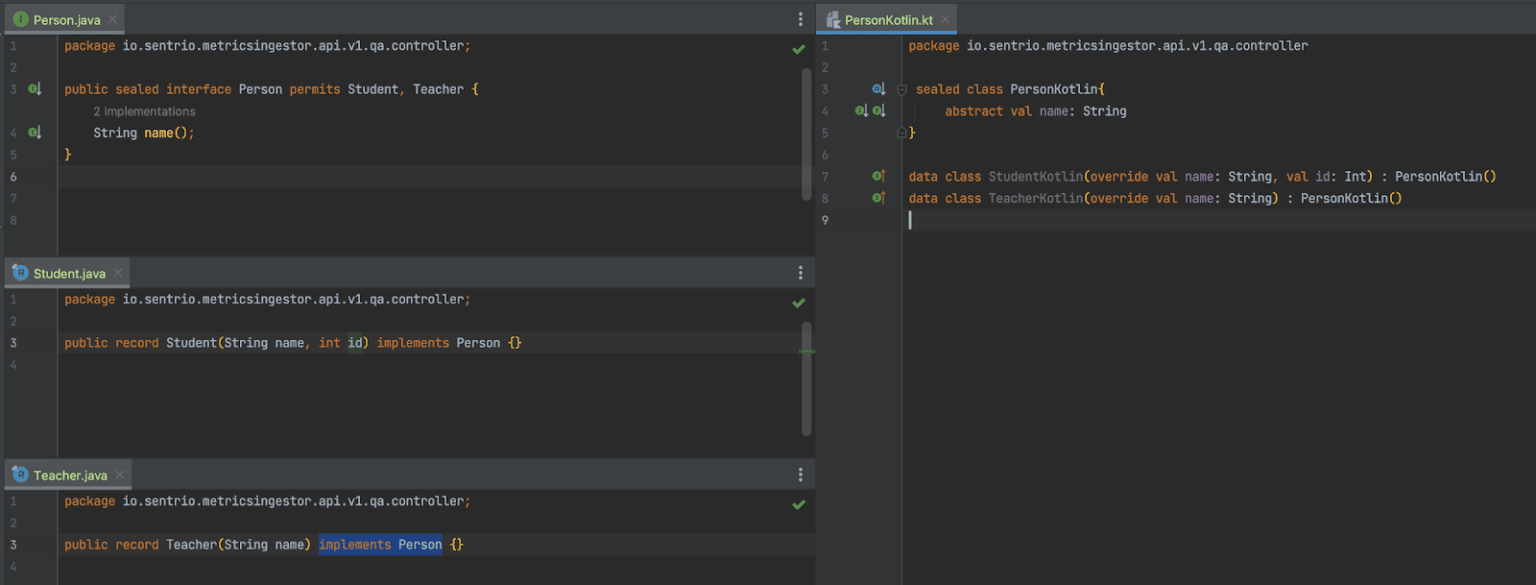Switch to the PersonKotlin.kt tab
The width and height of the screenshot is (1536, 585).
[x=886, y=18]
